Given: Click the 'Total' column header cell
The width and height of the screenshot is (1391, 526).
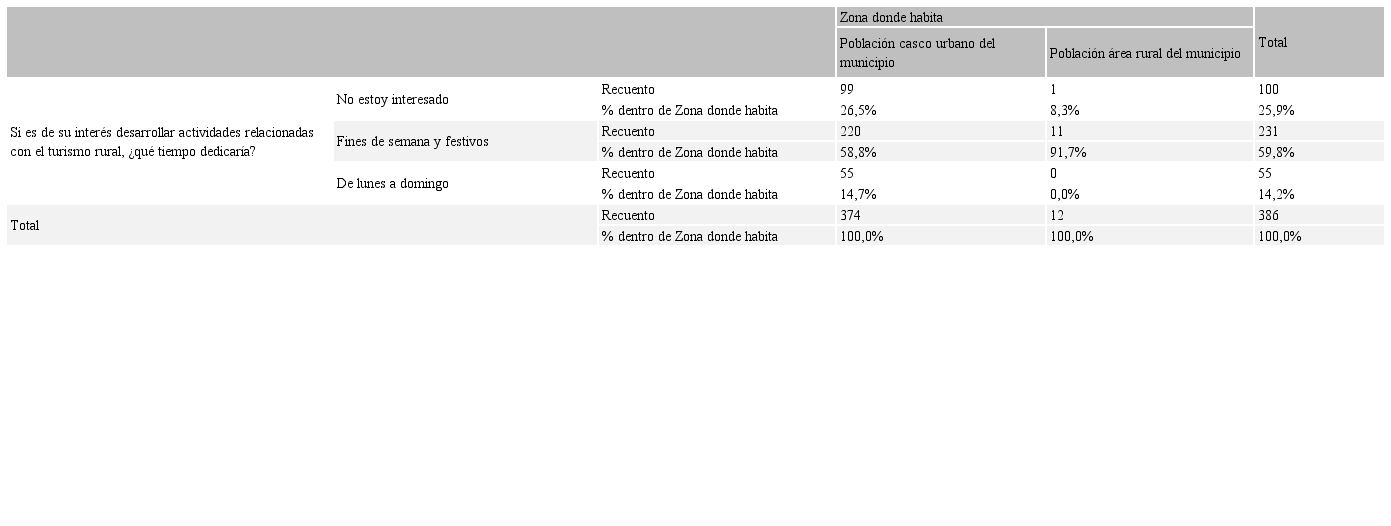Looking at the screenshot, I should (x=1272, y=43).
